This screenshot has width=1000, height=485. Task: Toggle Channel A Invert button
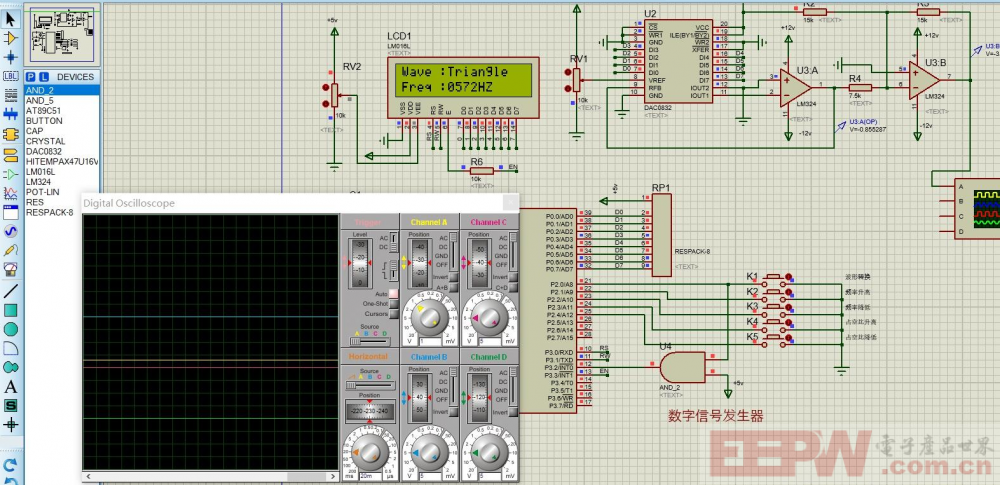453,277
